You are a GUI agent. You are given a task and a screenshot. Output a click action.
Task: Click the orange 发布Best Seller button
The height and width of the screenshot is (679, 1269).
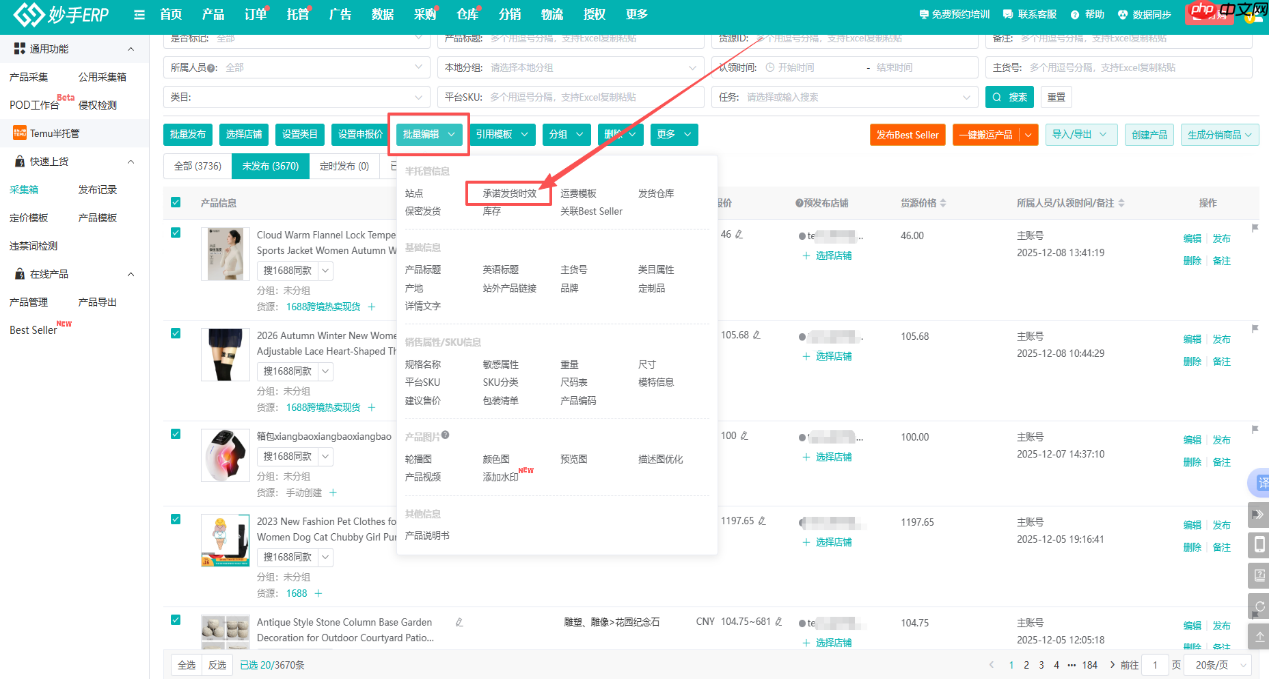point(907,135)
